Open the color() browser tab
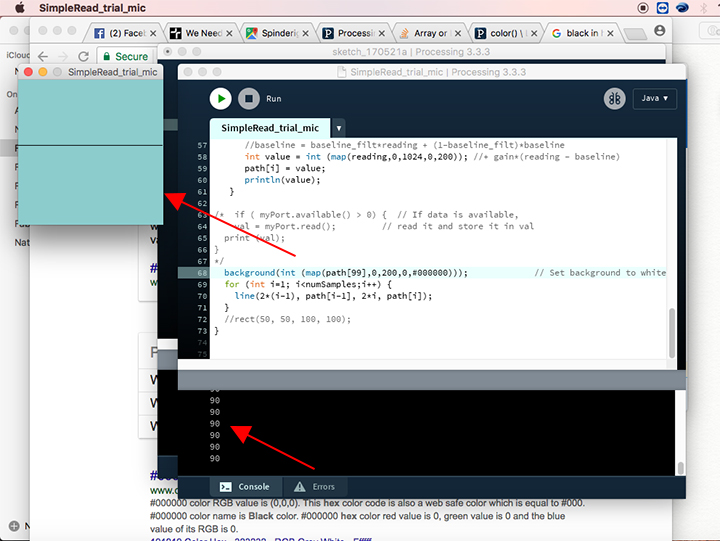 506,33
